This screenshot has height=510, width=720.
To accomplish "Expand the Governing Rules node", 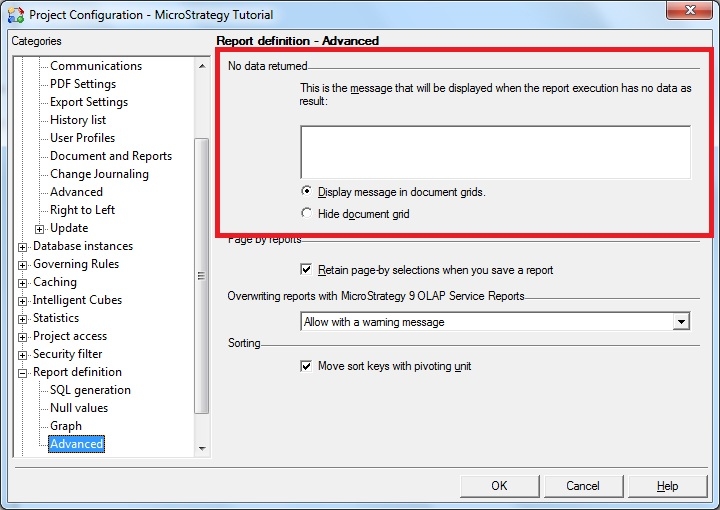I will [x=22, y=265].
